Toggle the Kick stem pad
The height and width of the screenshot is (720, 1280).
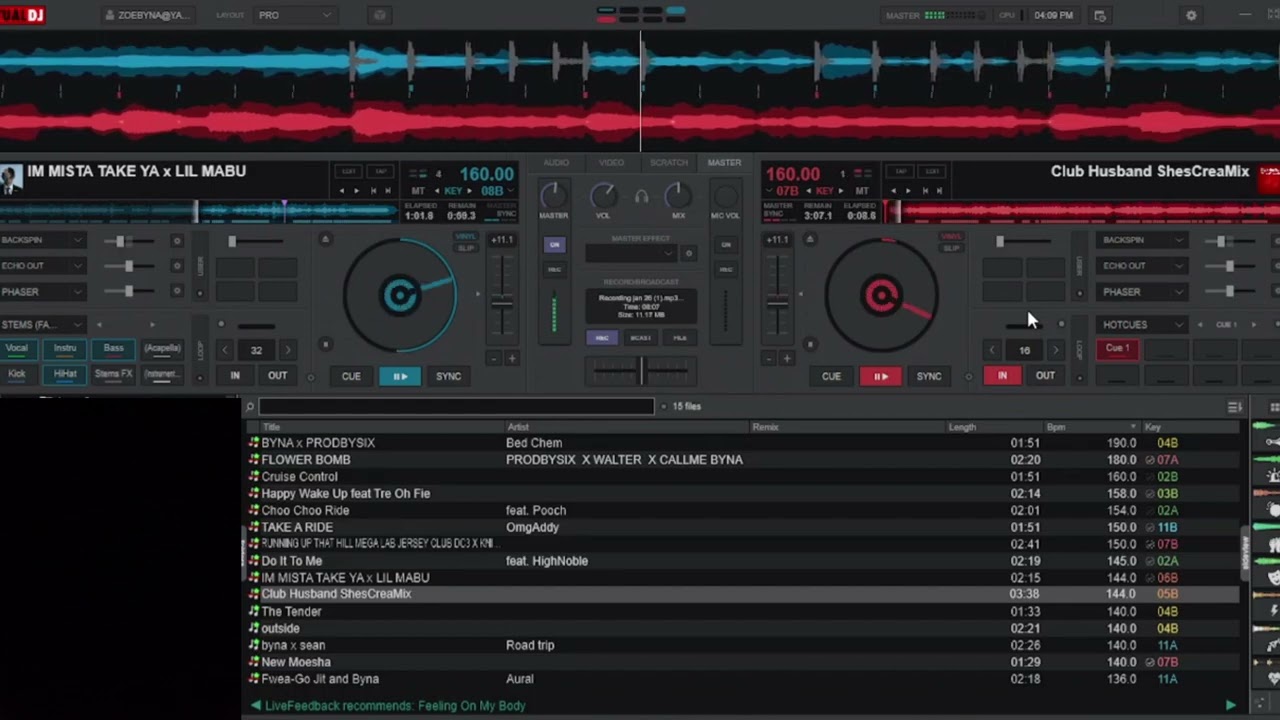[x=17, y=374]
